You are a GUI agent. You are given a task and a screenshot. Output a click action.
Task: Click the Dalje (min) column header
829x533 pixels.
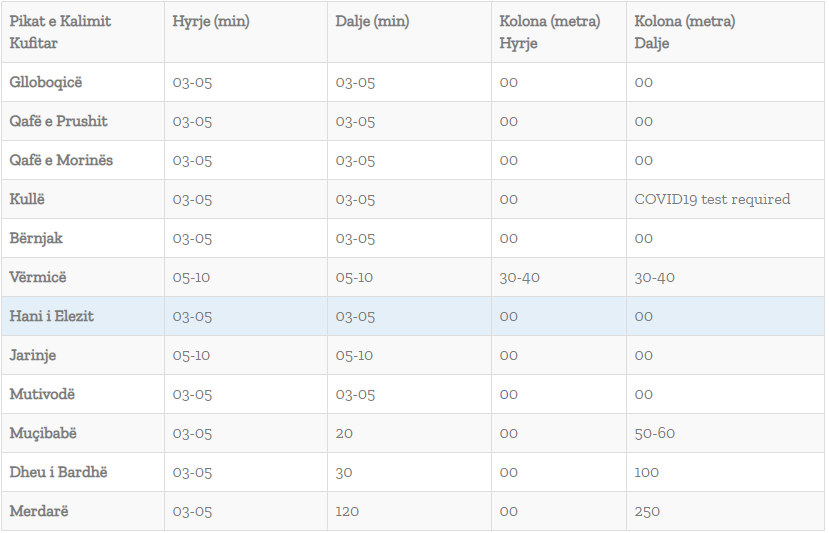click(372, 22)
